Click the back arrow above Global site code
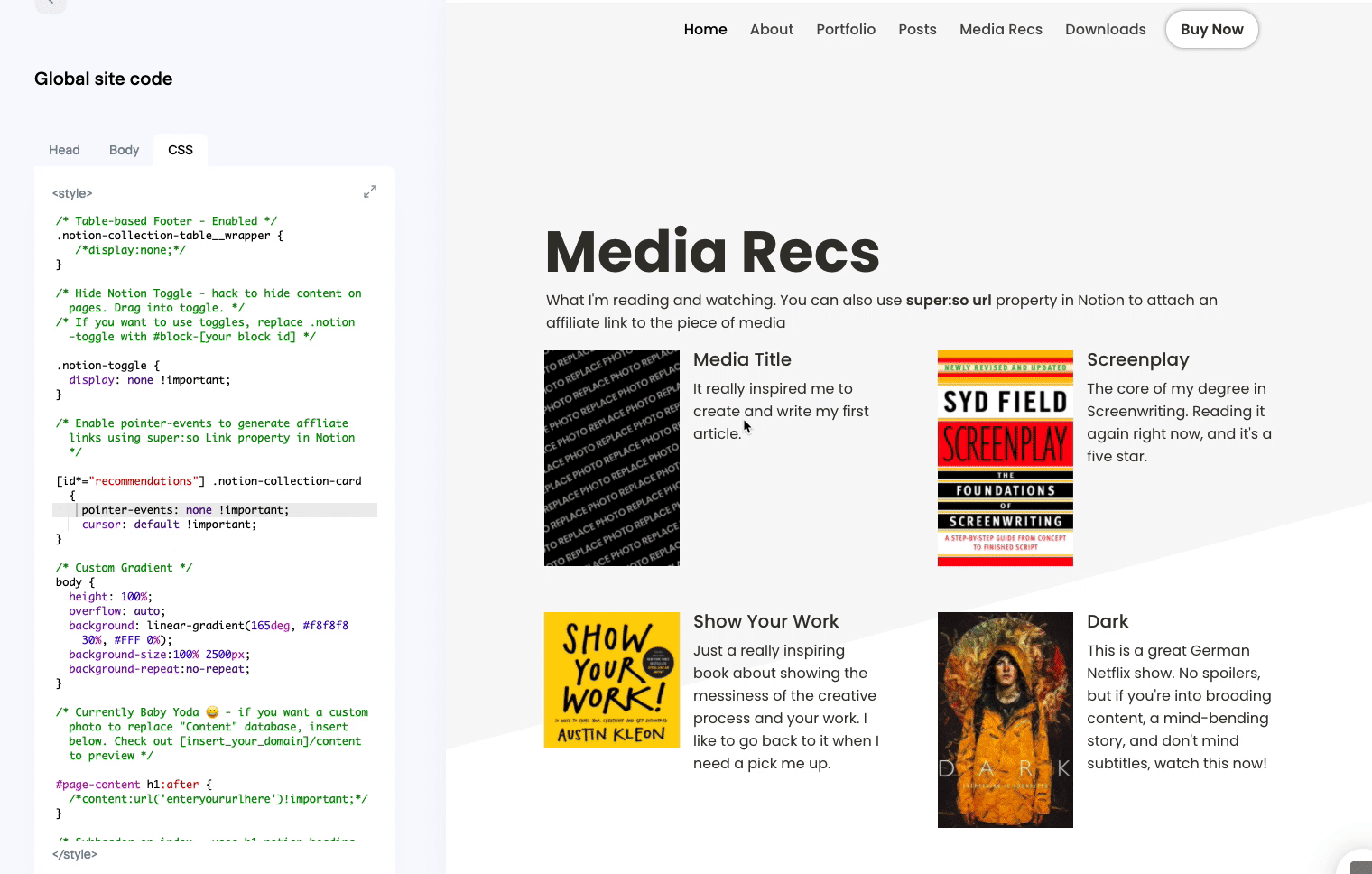 coord(51,4)
